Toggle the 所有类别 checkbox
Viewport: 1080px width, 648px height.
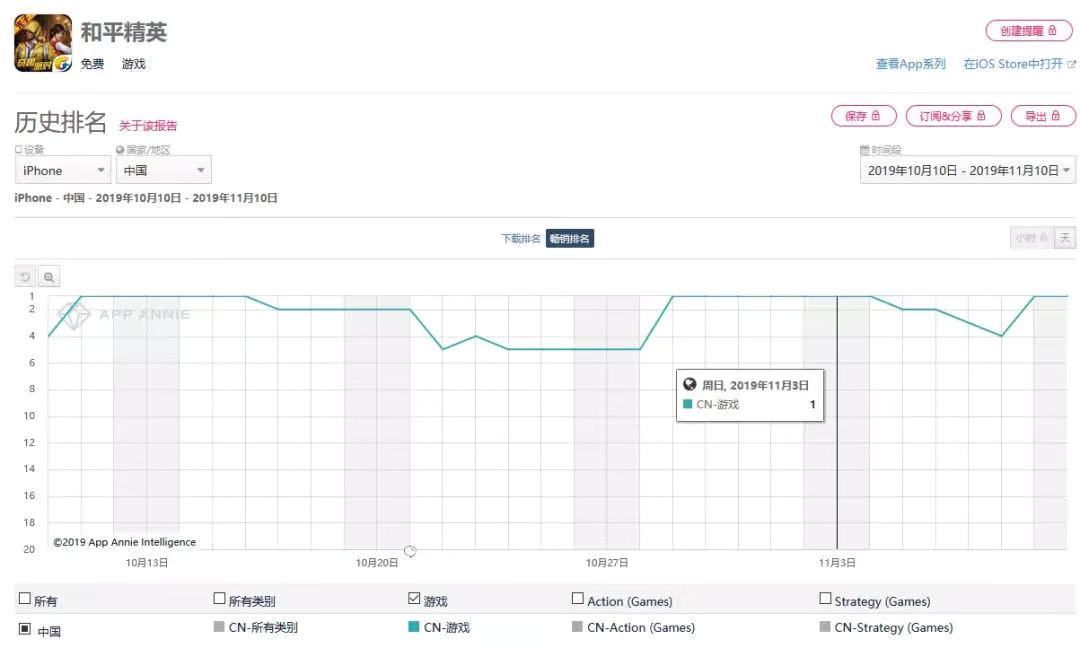[220, 598]
